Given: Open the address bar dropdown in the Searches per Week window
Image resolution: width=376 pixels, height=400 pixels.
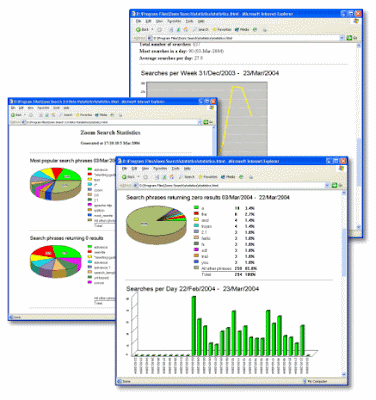Looking at the screenshot, I should (342, 38).
